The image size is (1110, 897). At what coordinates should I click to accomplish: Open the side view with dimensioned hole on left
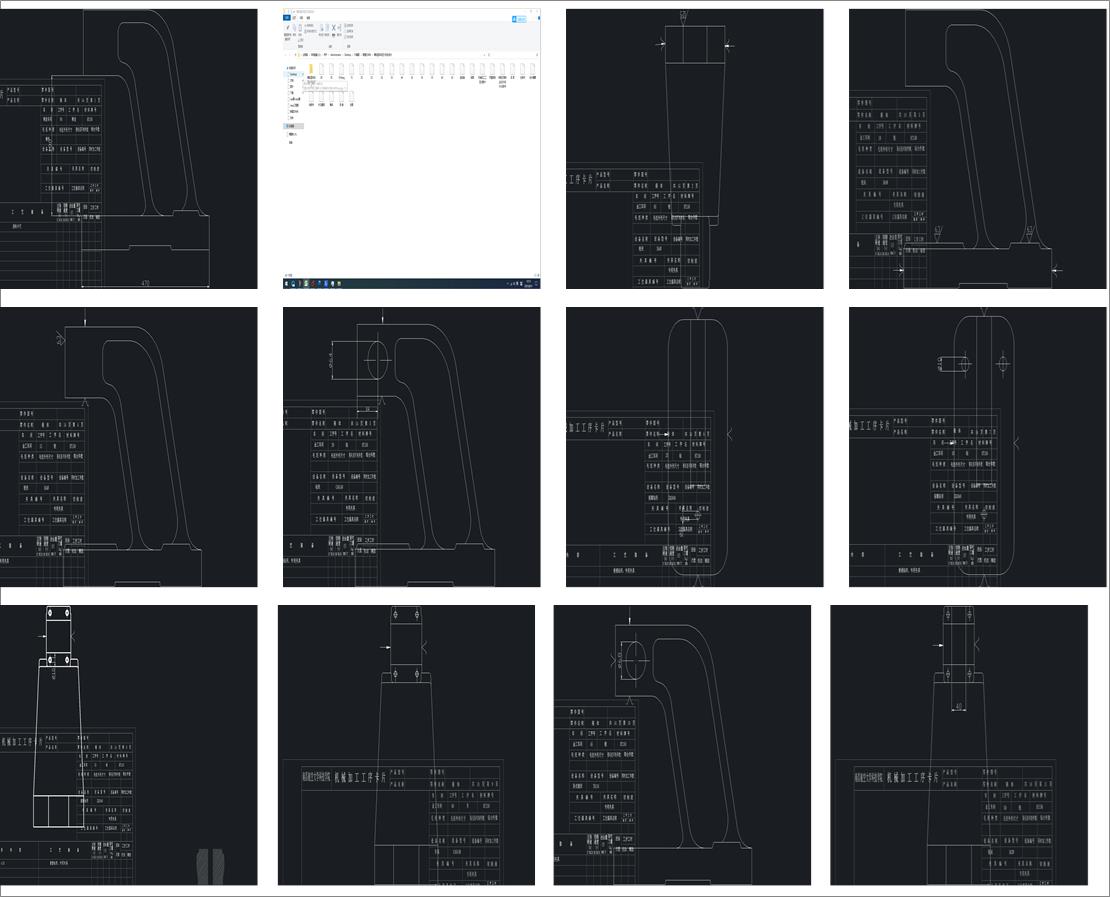point(411,447)
